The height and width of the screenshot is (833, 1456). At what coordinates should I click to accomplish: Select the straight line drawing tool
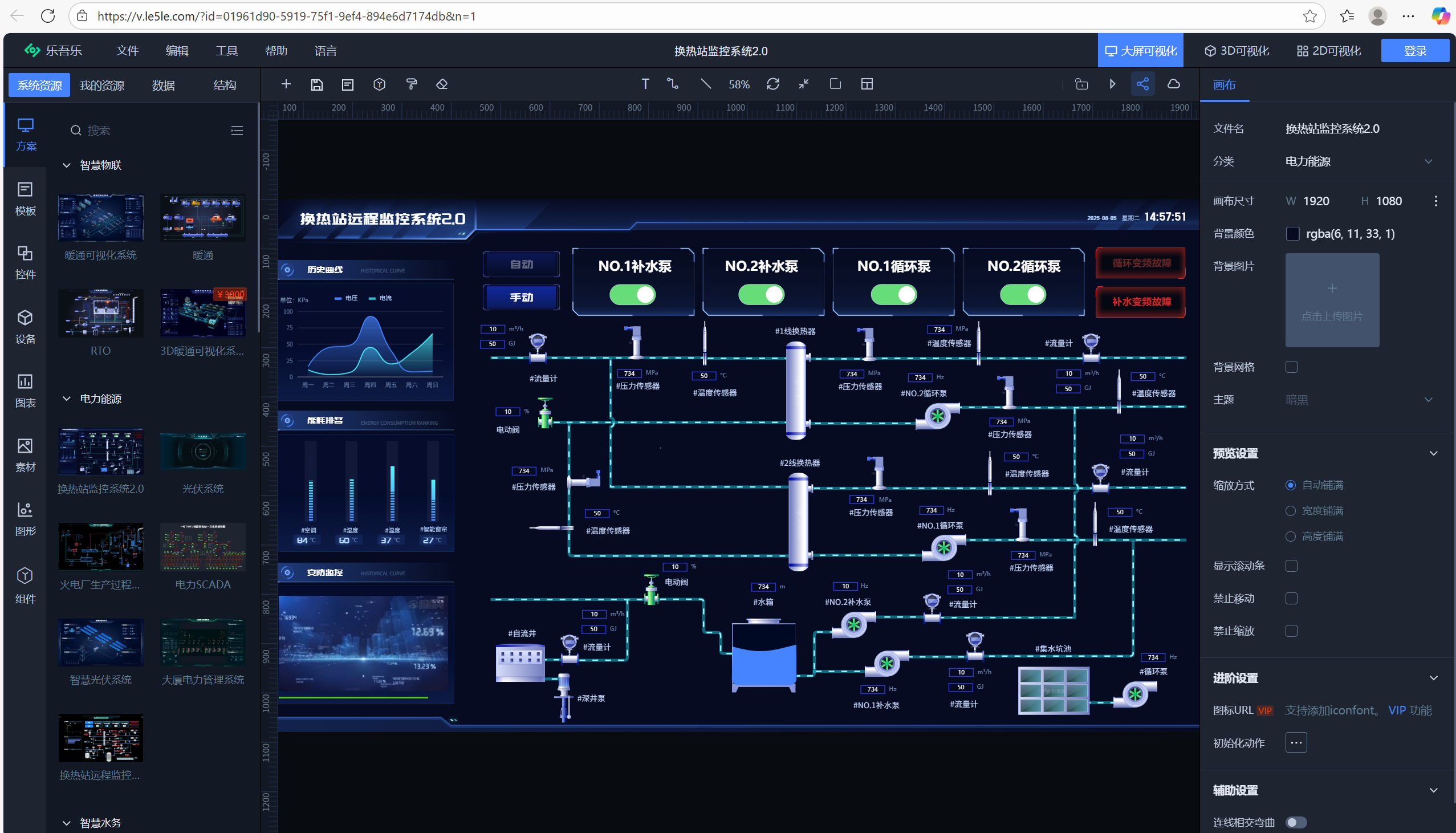tap(706, 84)
